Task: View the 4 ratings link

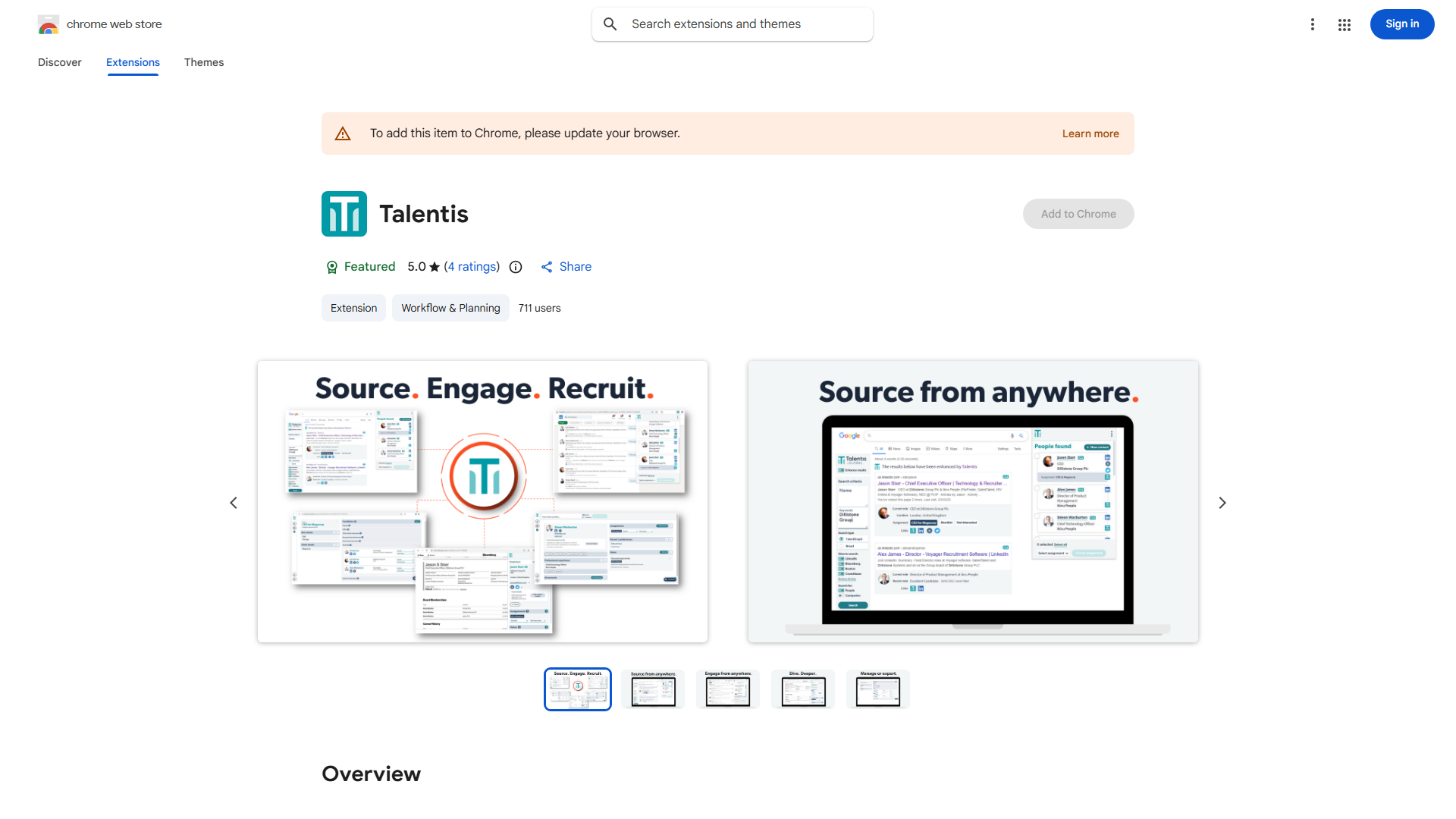Action: (x=472, y=267)
